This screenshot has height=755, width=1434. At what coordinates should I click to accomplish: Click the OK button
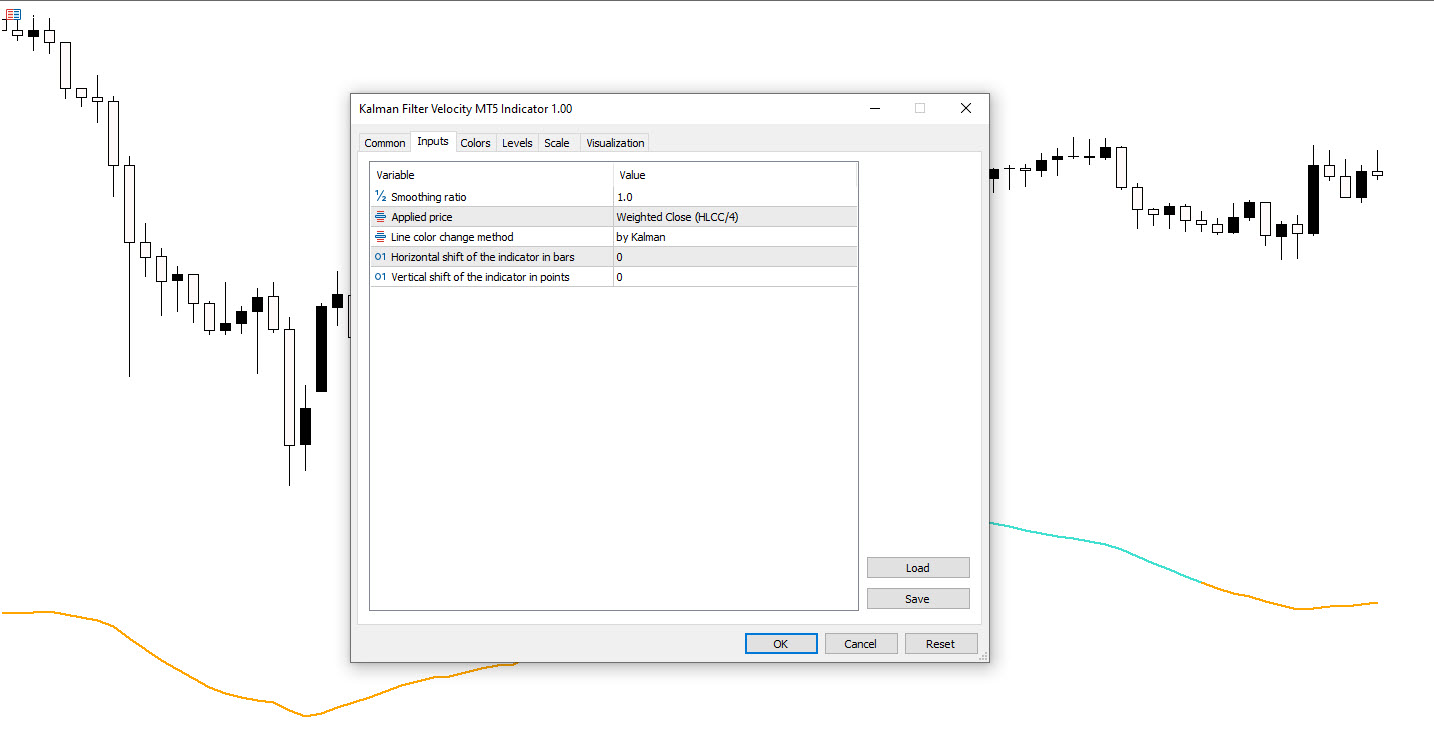pyautogui.click(x=781, y=644)
